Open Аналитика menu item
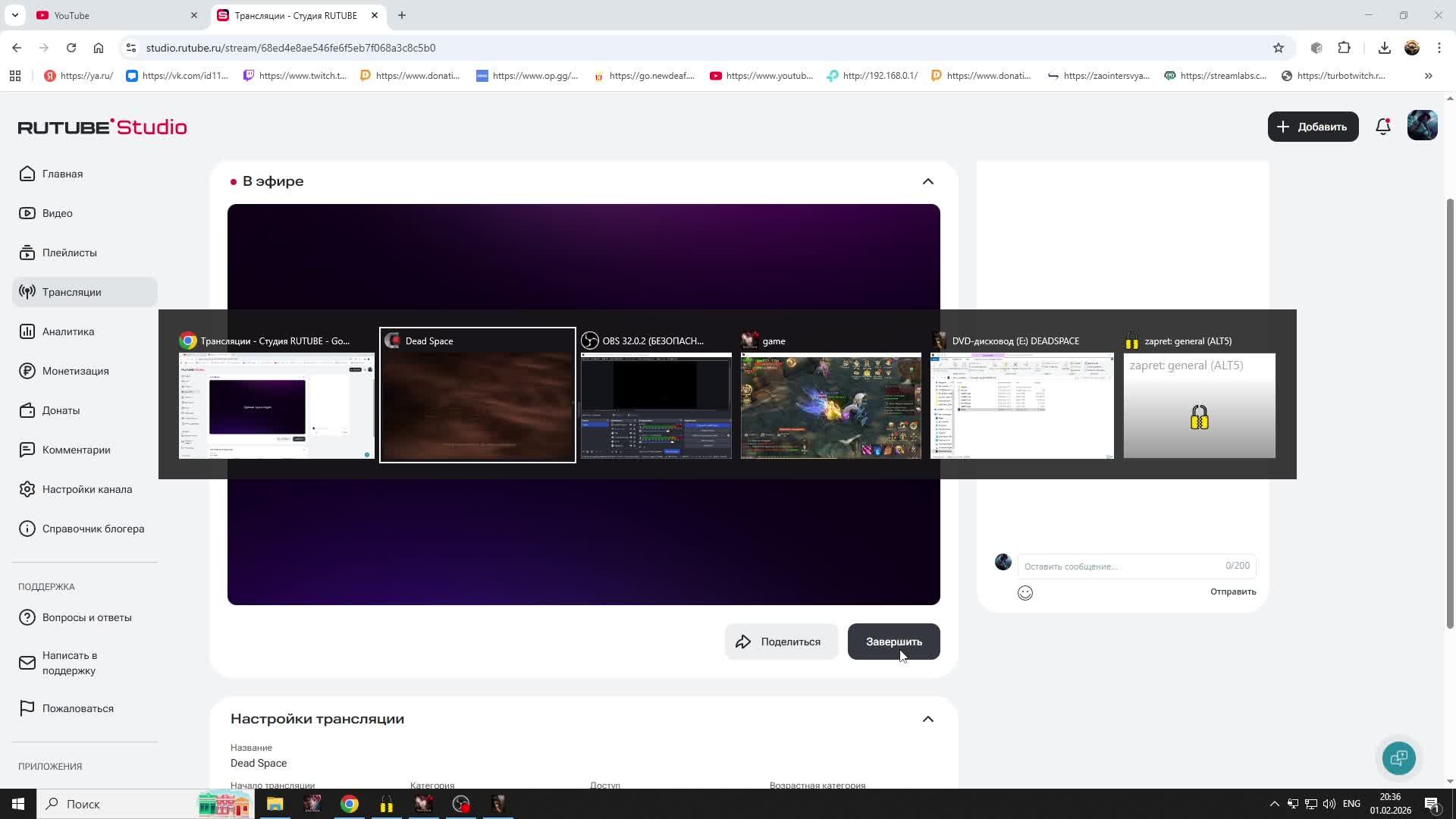 [x=68, y=331]
